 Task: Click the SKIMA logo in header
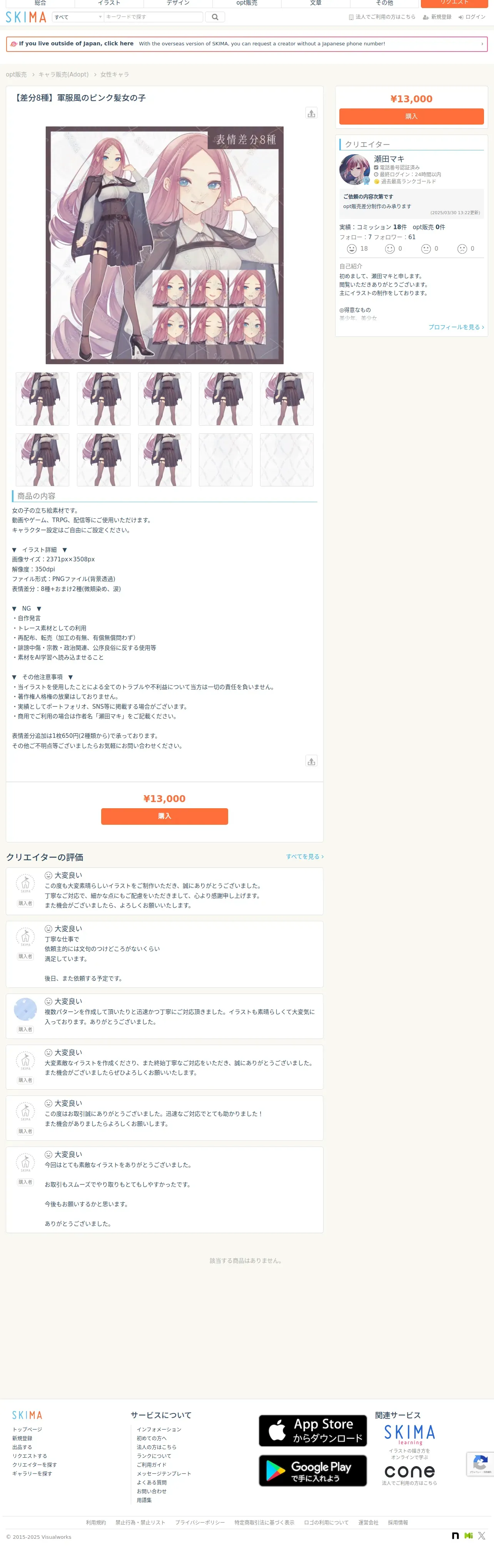[25, 17]
